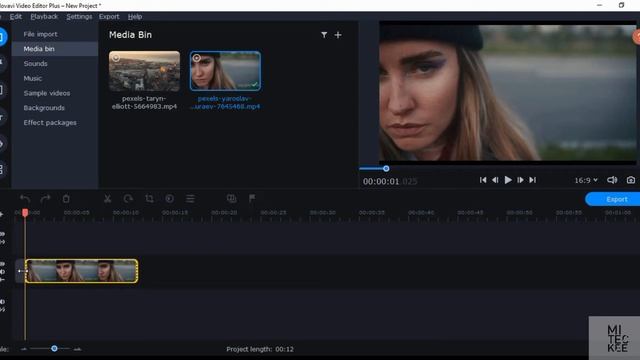Select the woman clip on video track
This screenshot has width=640, height=360.
pyautogui.click(x=81, y=271)
